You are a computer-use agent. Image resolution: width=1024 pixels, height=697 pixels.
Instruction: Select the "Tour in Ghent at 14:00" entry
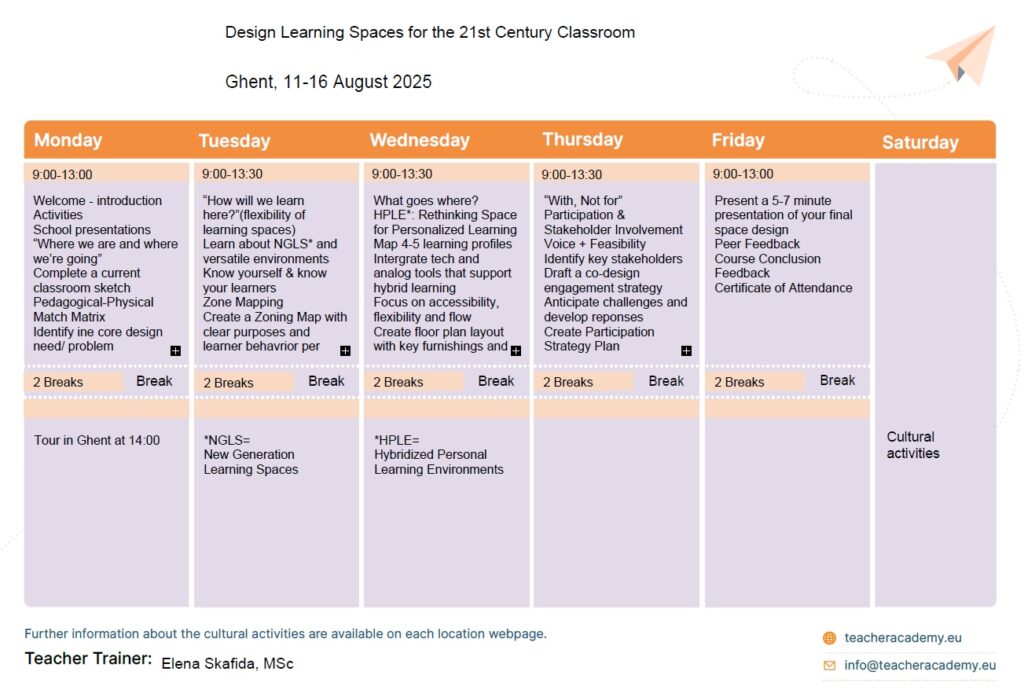(x=96, y=440)
